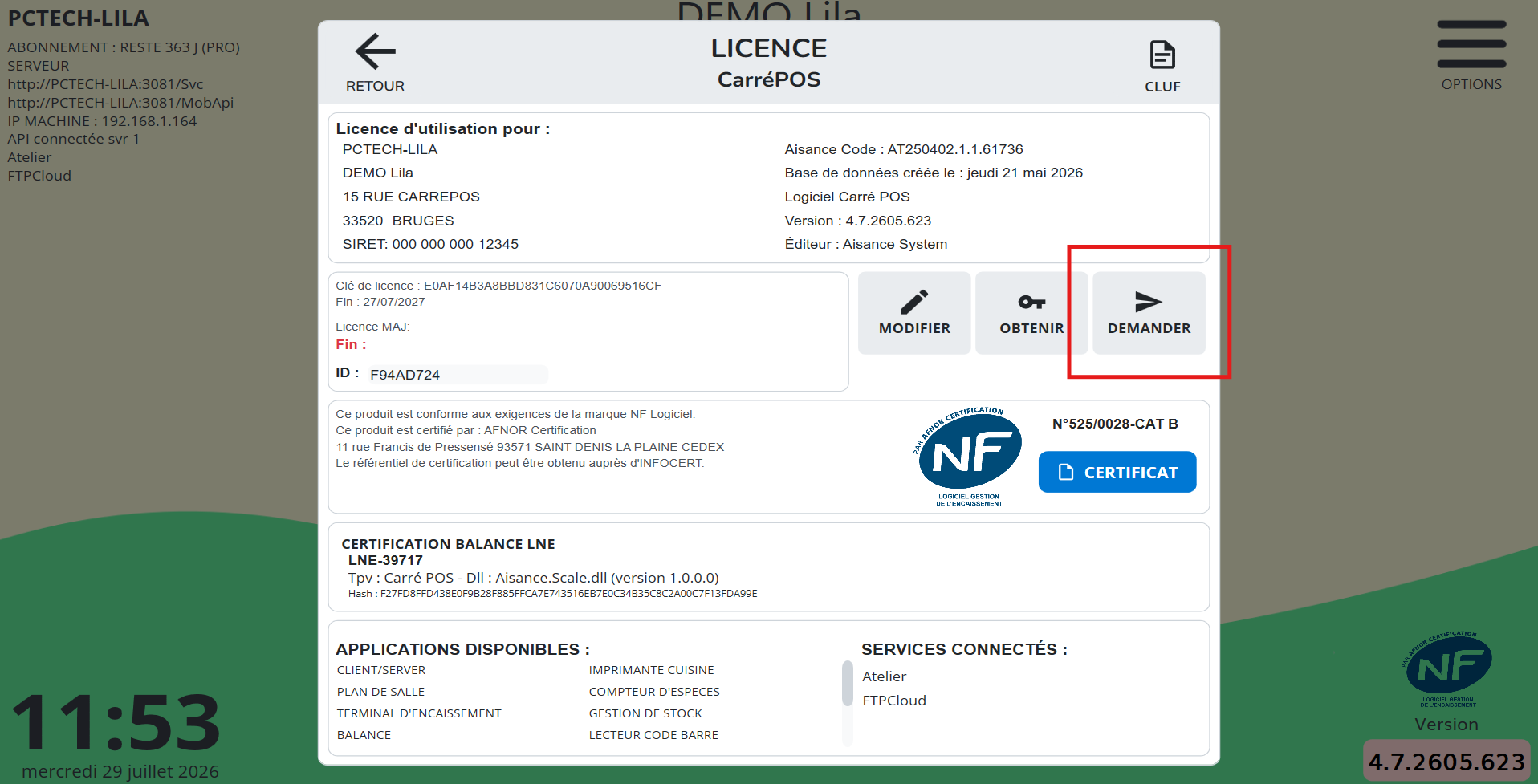Open the OPTIONS hamburger menu
Screen dimensions: 1538x784
(1471, 45)
